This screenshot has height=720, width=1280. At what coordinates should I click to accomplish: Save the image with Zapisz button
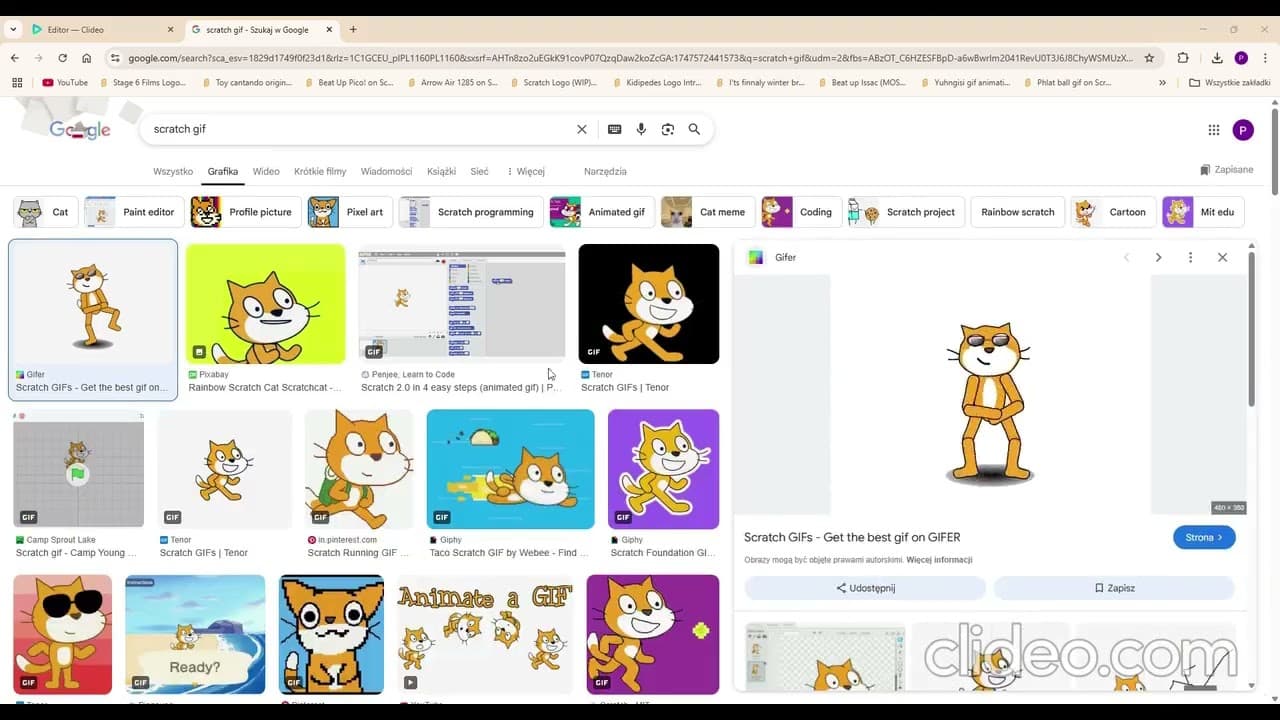[x=1114, y=588]
